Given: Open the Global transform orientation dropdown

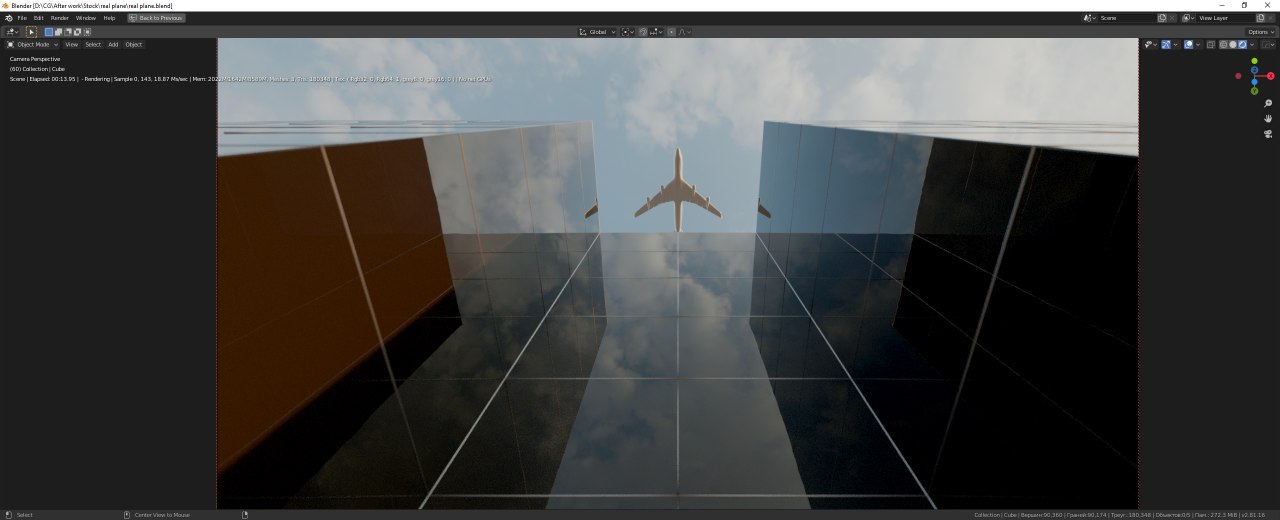Looking at the screenshot, I should (x=597, y=32).
